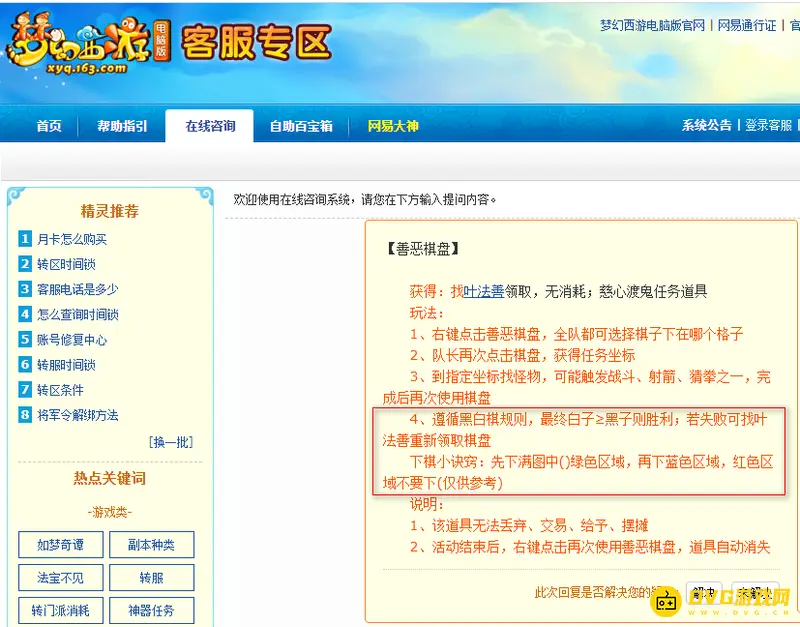Select the 转门派消耗 keyword button
The height and width of the screenshot is (627, 800).
tap(61, 610)
